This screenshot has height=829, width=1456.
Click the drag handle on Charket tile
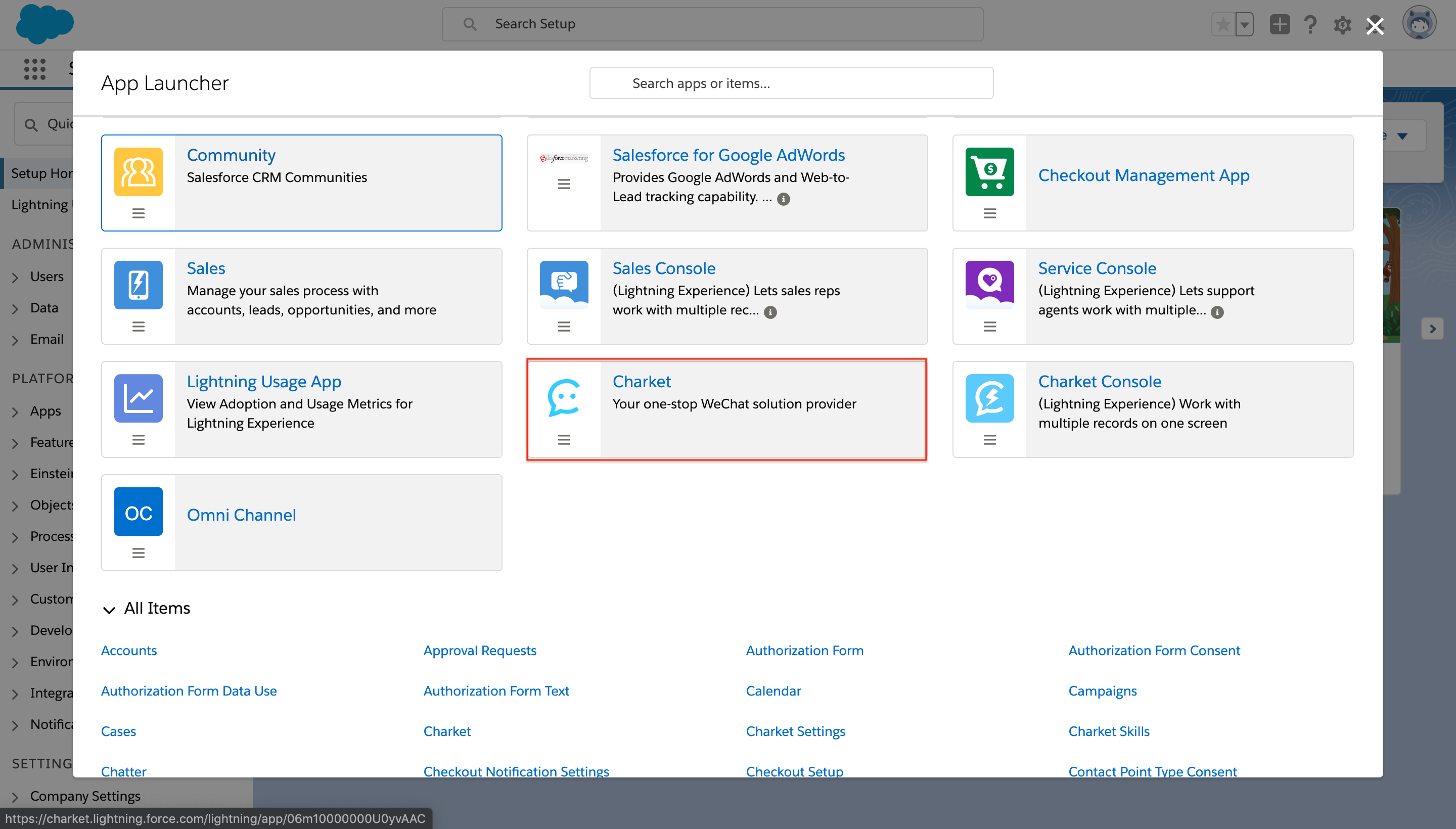coord(564,440)
